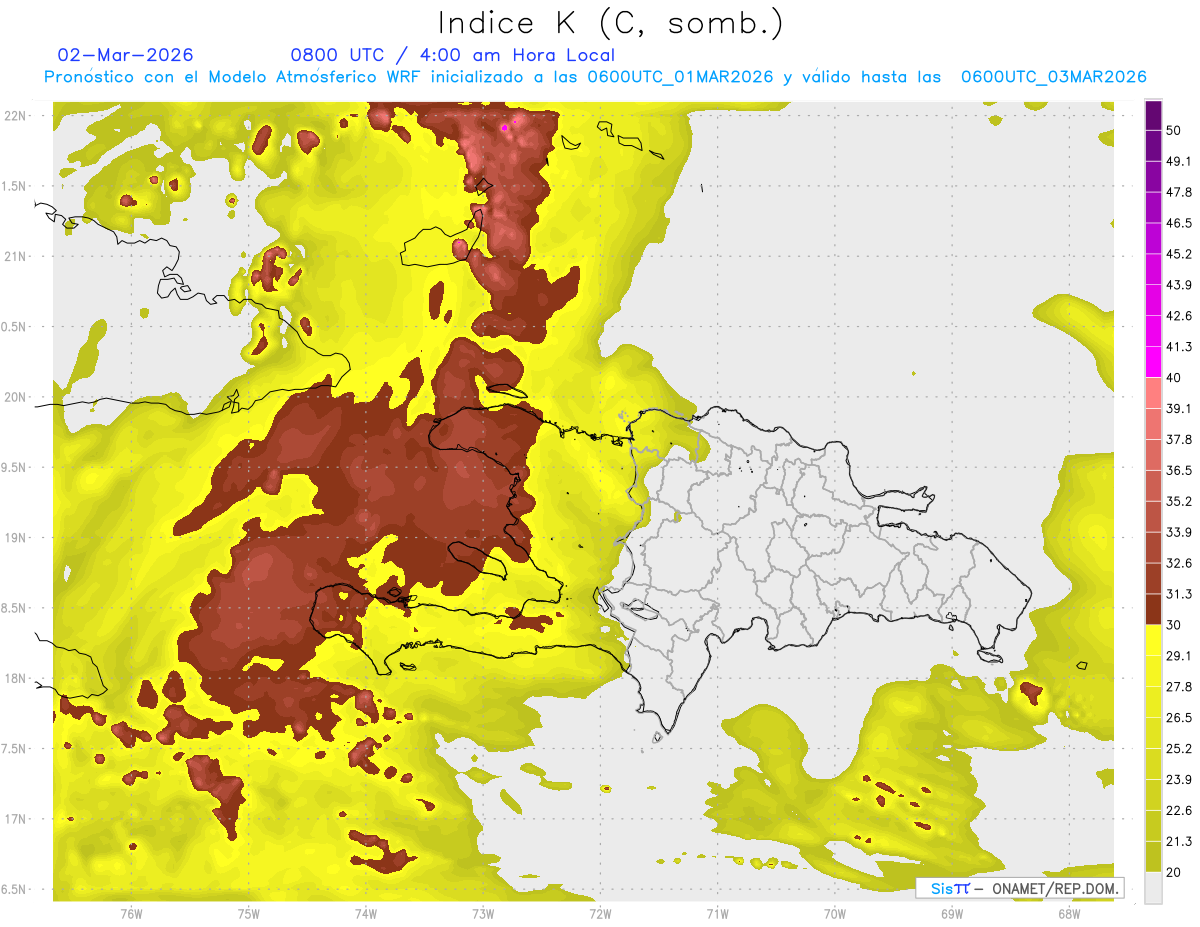Click the magenta dot near 22N 73W
Image resolution: width=1200 pixels, height=927 pixels.
[505, 127]
